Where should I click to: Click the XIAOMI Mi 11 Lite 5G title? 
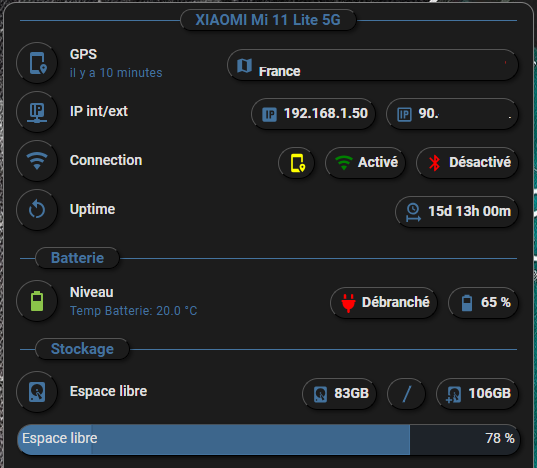tap(268, 20)
